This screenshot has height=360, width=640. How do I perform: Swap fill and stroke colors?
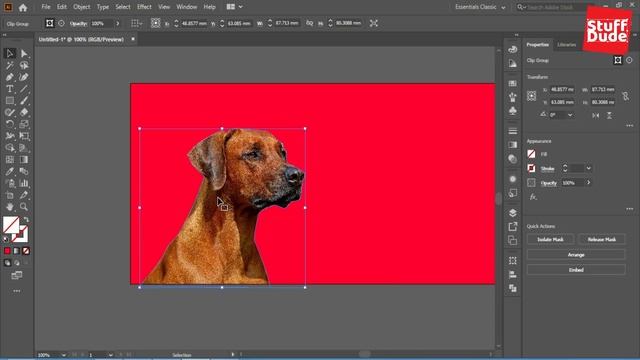(27, 220)
